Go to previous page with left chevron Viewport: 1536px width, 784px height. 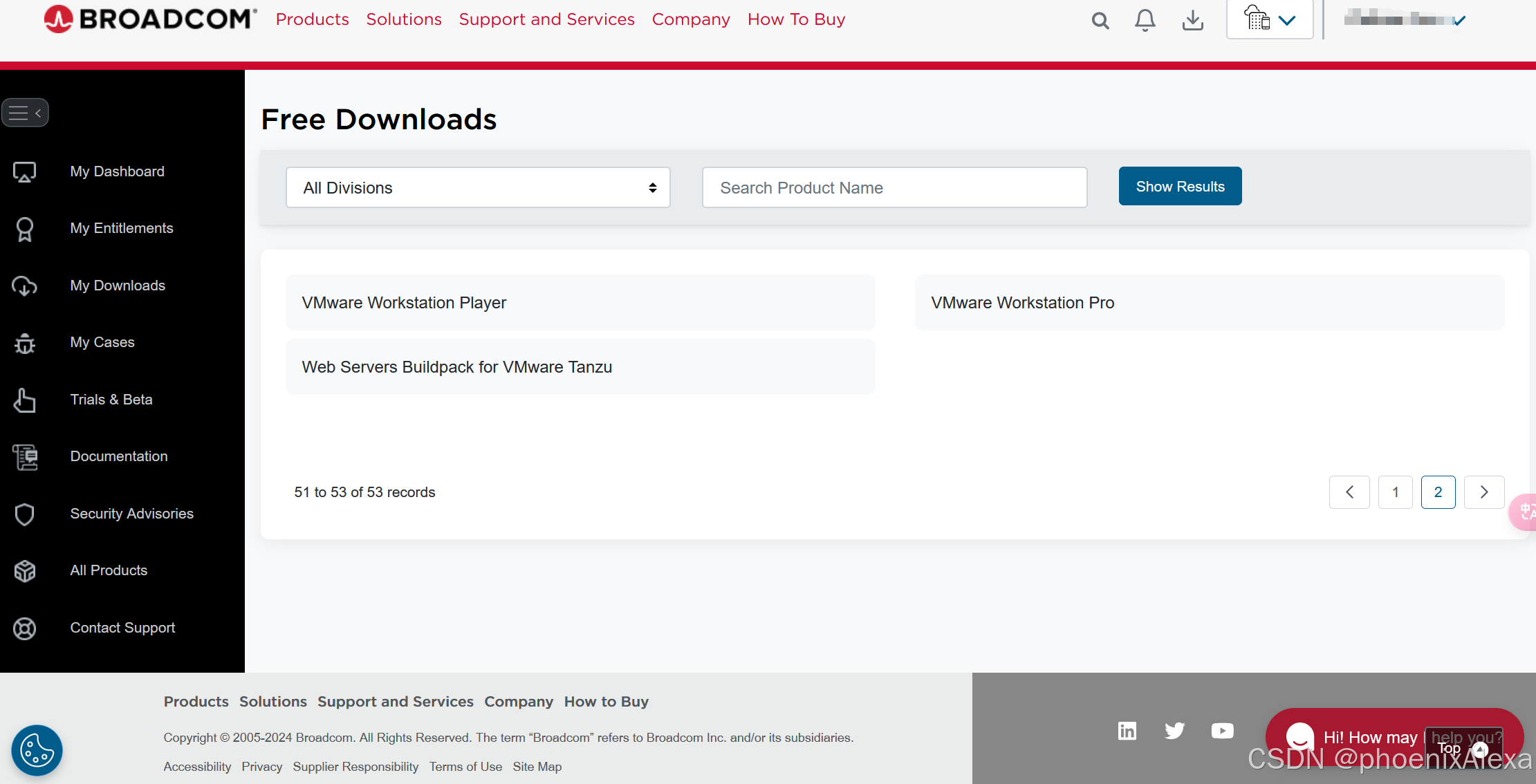click(x=1349, y=492)
